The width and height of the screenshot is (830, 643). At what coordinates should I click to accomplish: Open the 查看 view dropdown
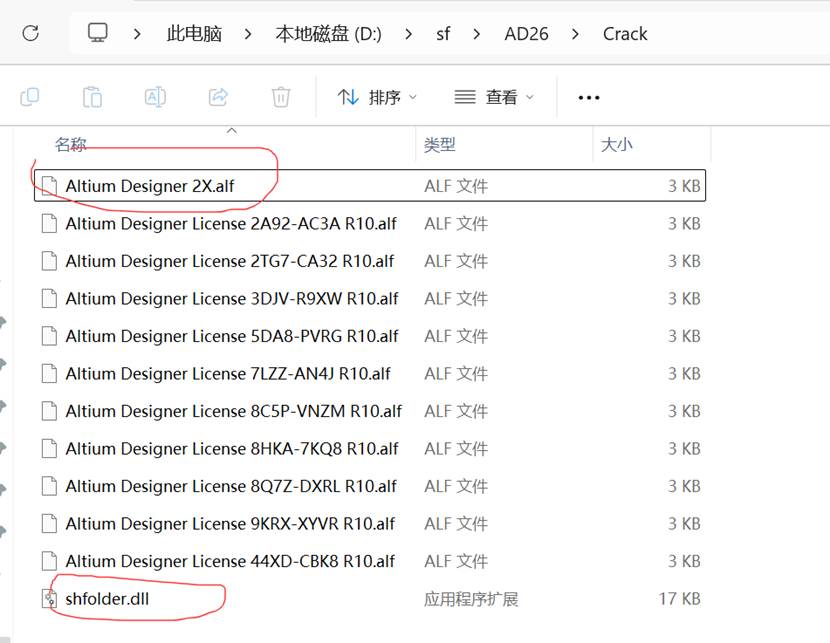(494, 97)
